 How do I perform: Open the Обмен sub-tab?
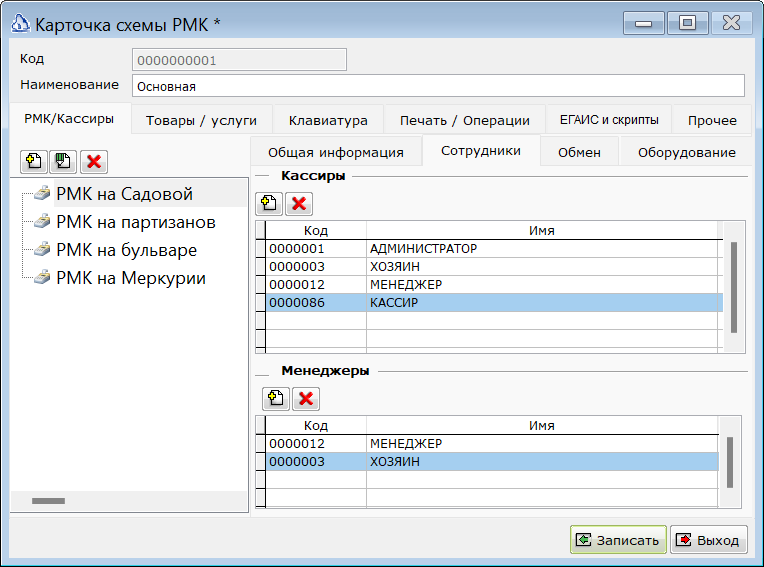click(579, 152)
